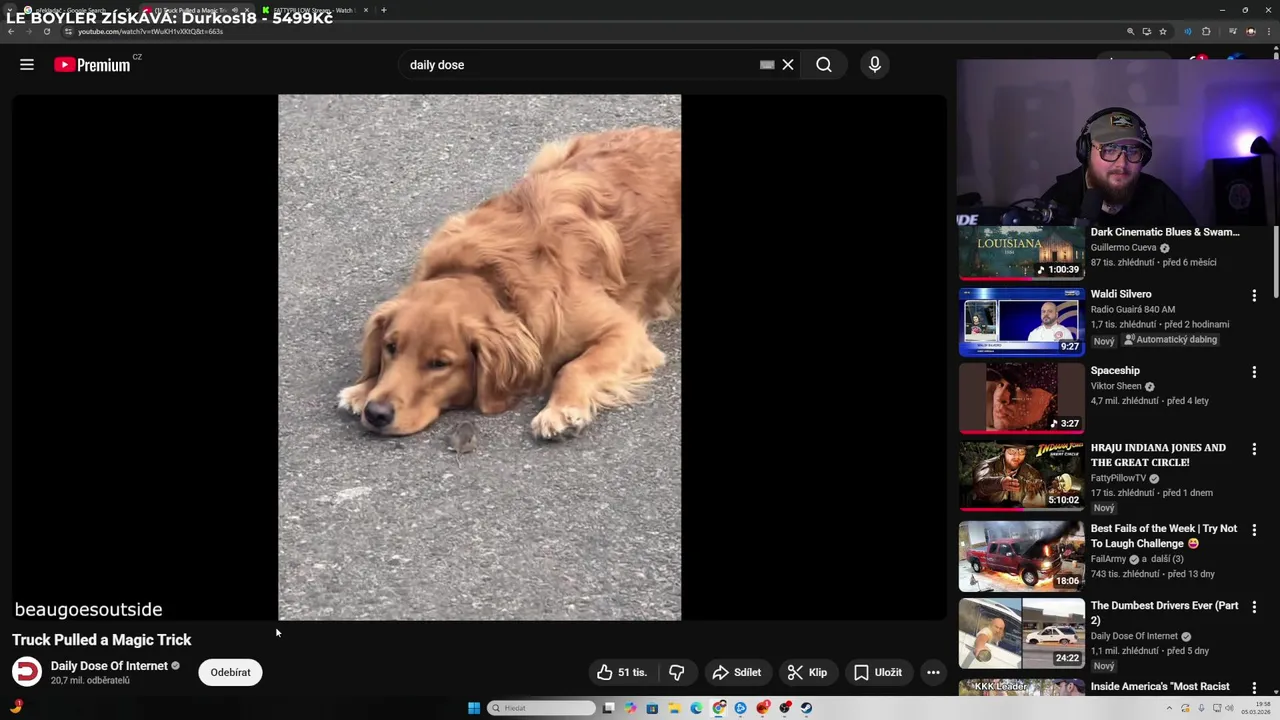Expand hidden system tray icons chevron

pos(1169,708)
